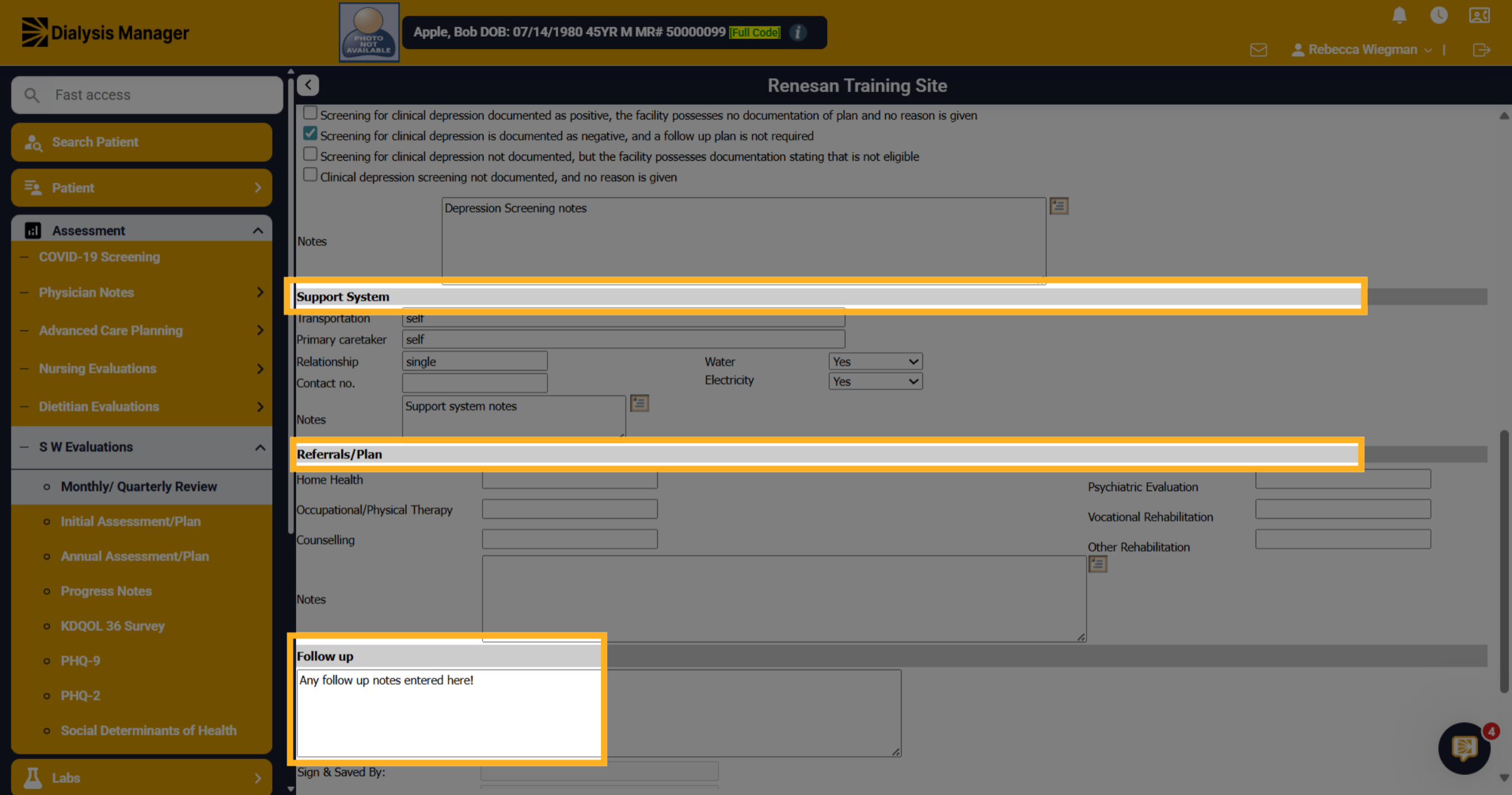This screenshot has height=795, width=1512.
Task: Uncheck 'depression documented as negative' checkbox
Action: [x=310, y=134]
